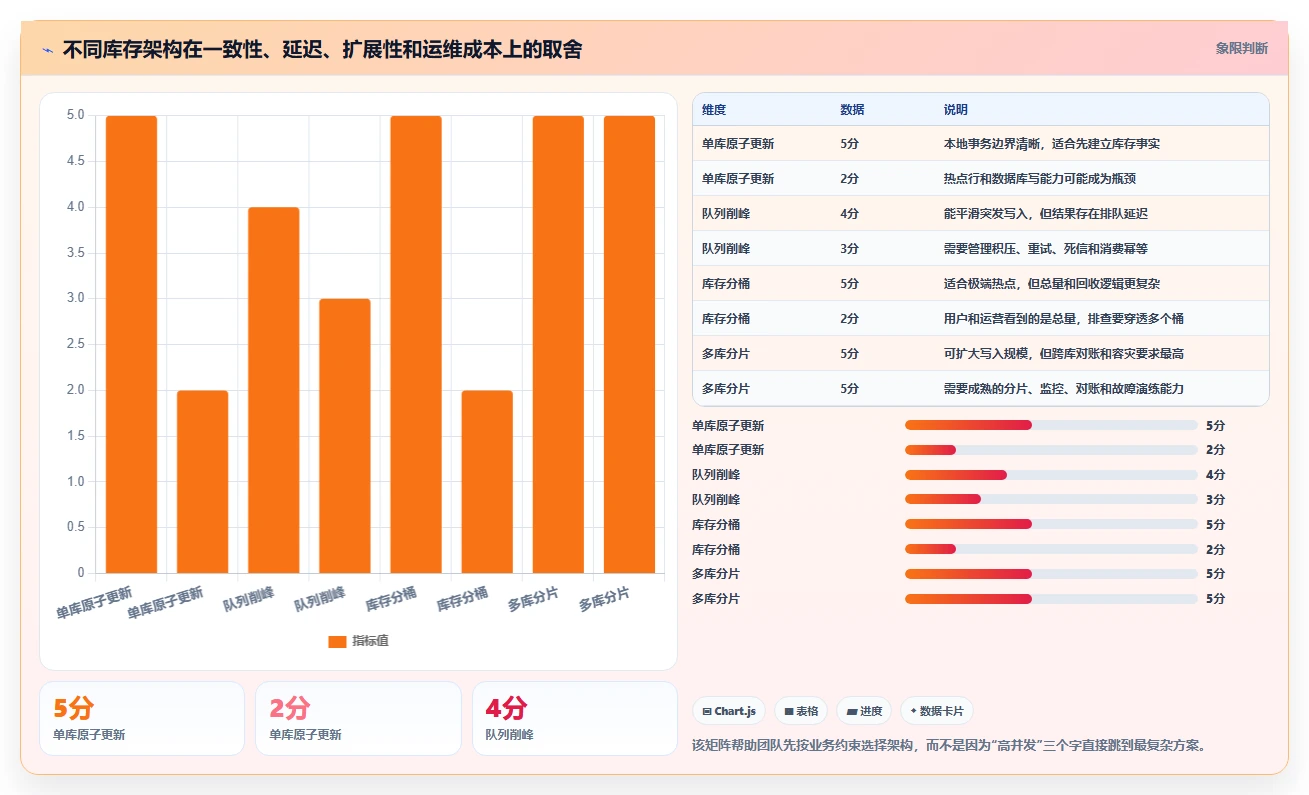
Task: Select the 进度 chip
Action: (x=864, y=711)
